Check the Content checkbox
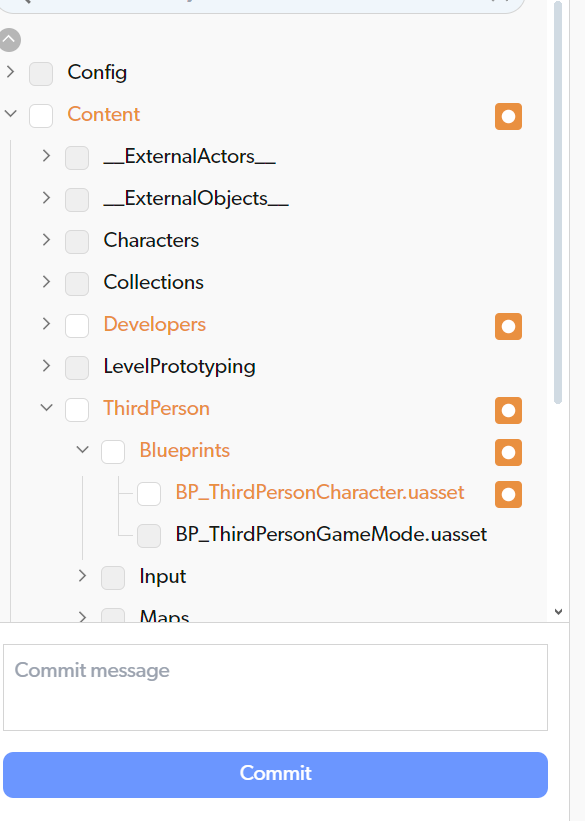 tap(40, 115)
